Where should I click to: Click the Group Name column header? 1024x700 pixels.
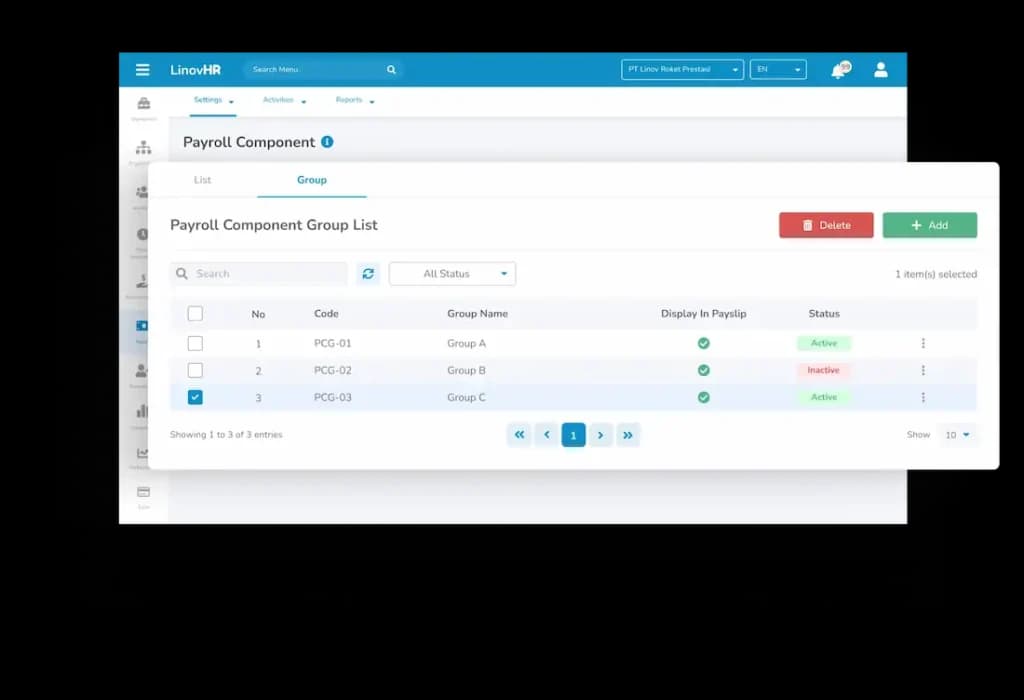click(x=477, y=313)
